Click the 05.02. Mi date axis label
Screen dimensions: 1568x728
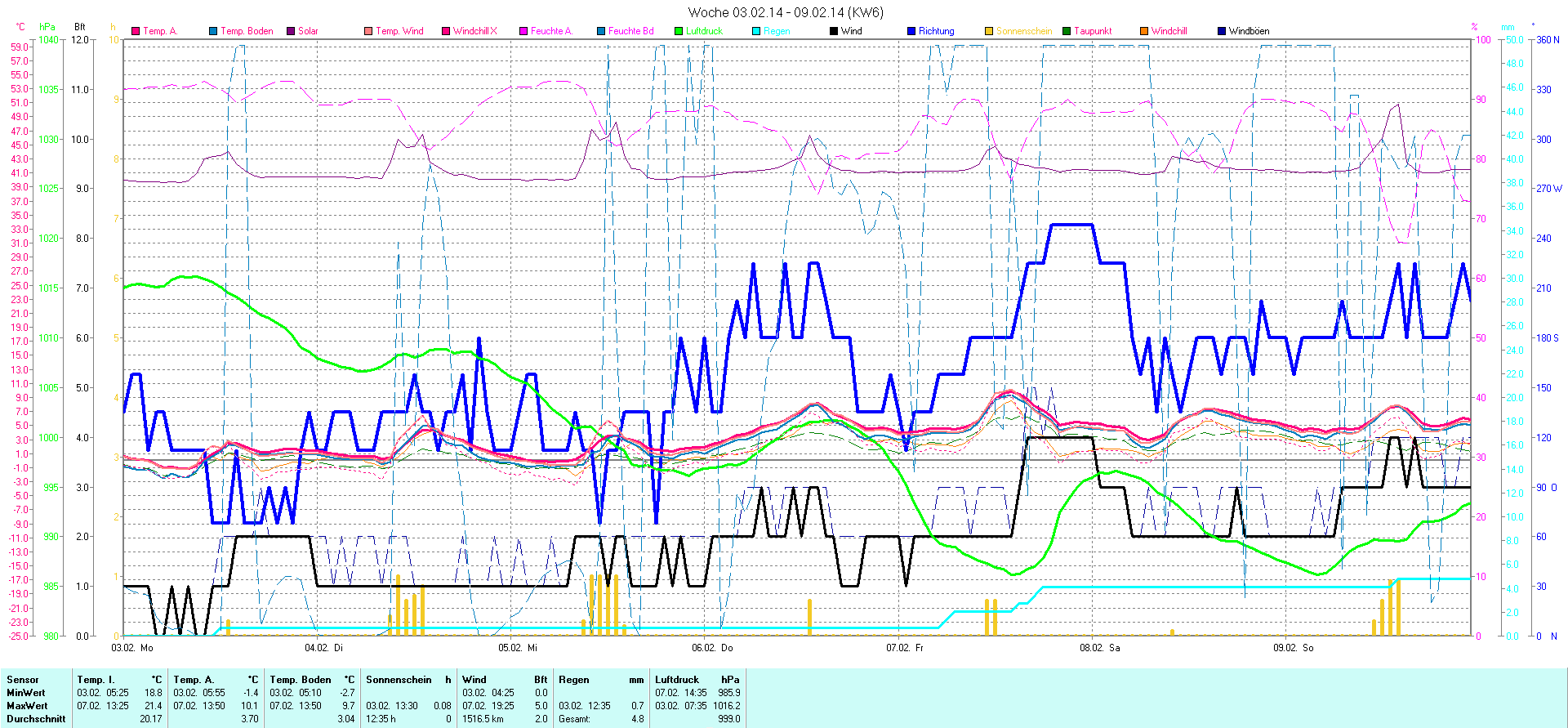tap(518, 648)
